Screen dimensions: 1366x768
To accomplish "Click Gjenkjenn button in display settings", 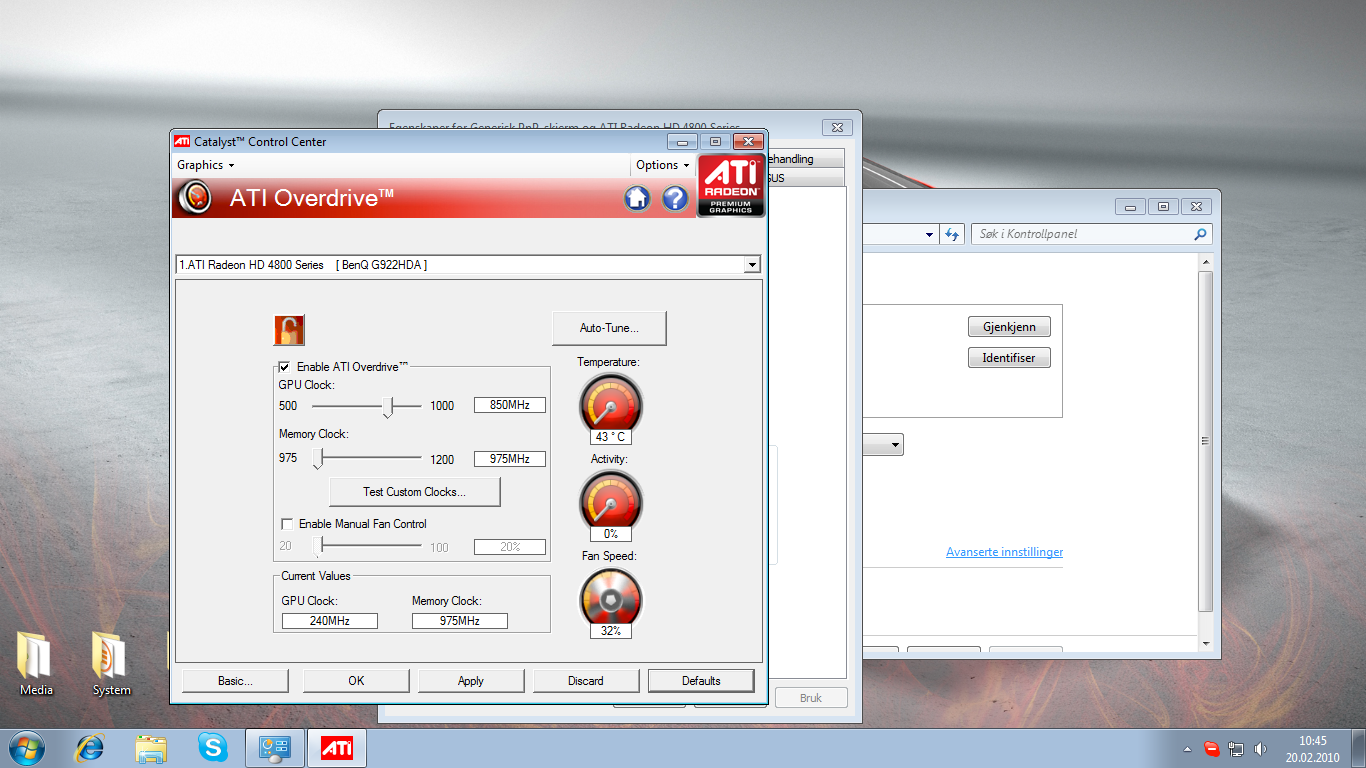I will pos(1009,327).
